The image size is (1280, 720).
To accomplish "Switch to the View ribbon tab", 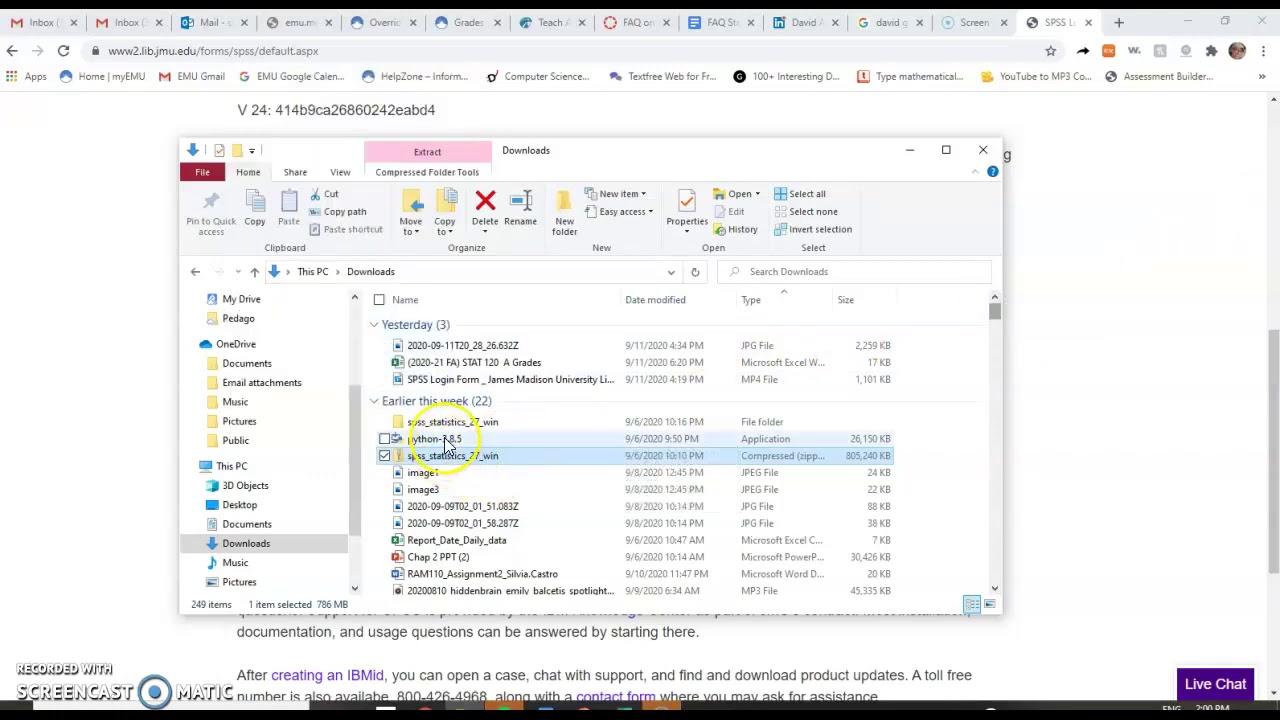I will point(340,172).
